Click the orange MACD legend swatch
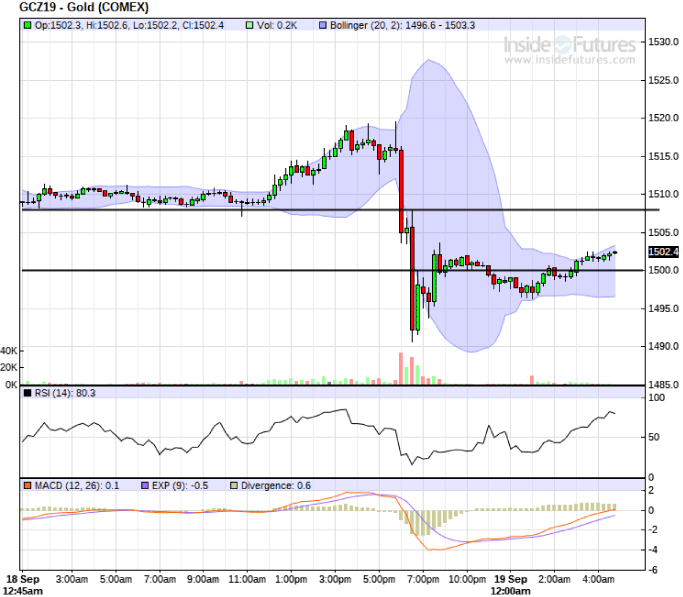 click(27, 486)
